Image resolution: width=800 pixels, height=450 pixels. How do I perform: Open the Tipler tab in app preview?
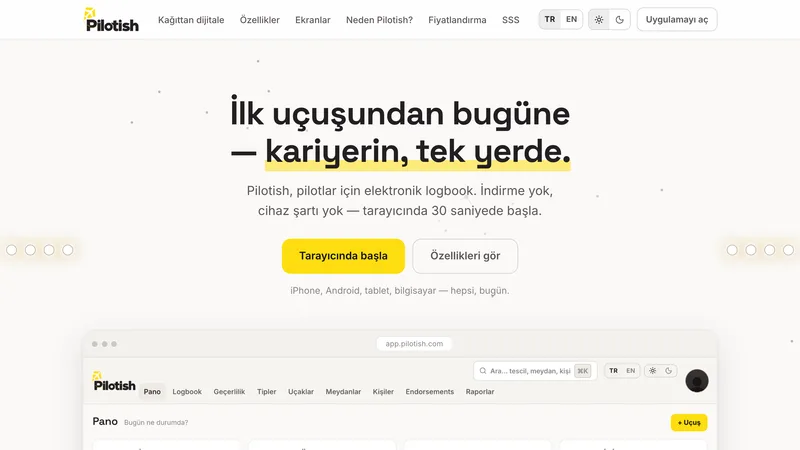click(x=266, y=392)
